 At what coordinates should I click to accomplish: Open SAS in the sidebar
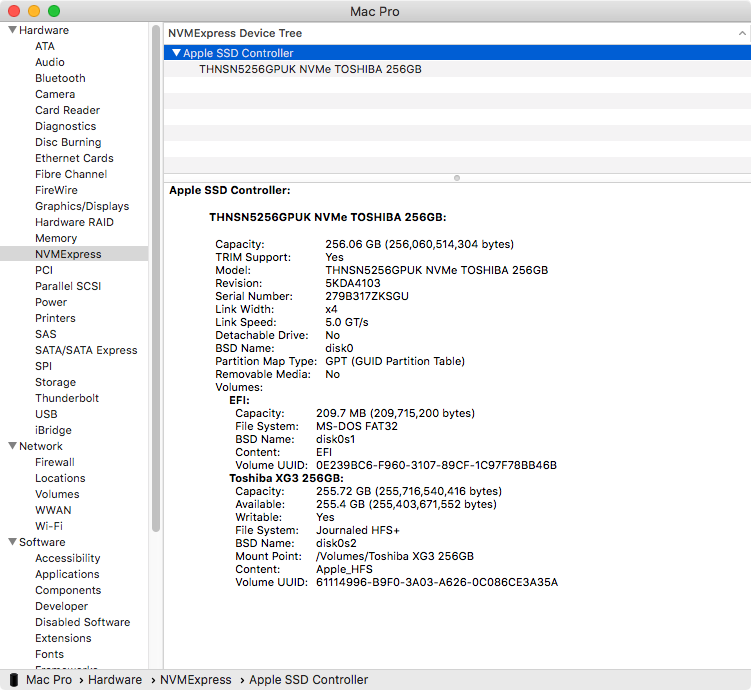click(46, 334)
